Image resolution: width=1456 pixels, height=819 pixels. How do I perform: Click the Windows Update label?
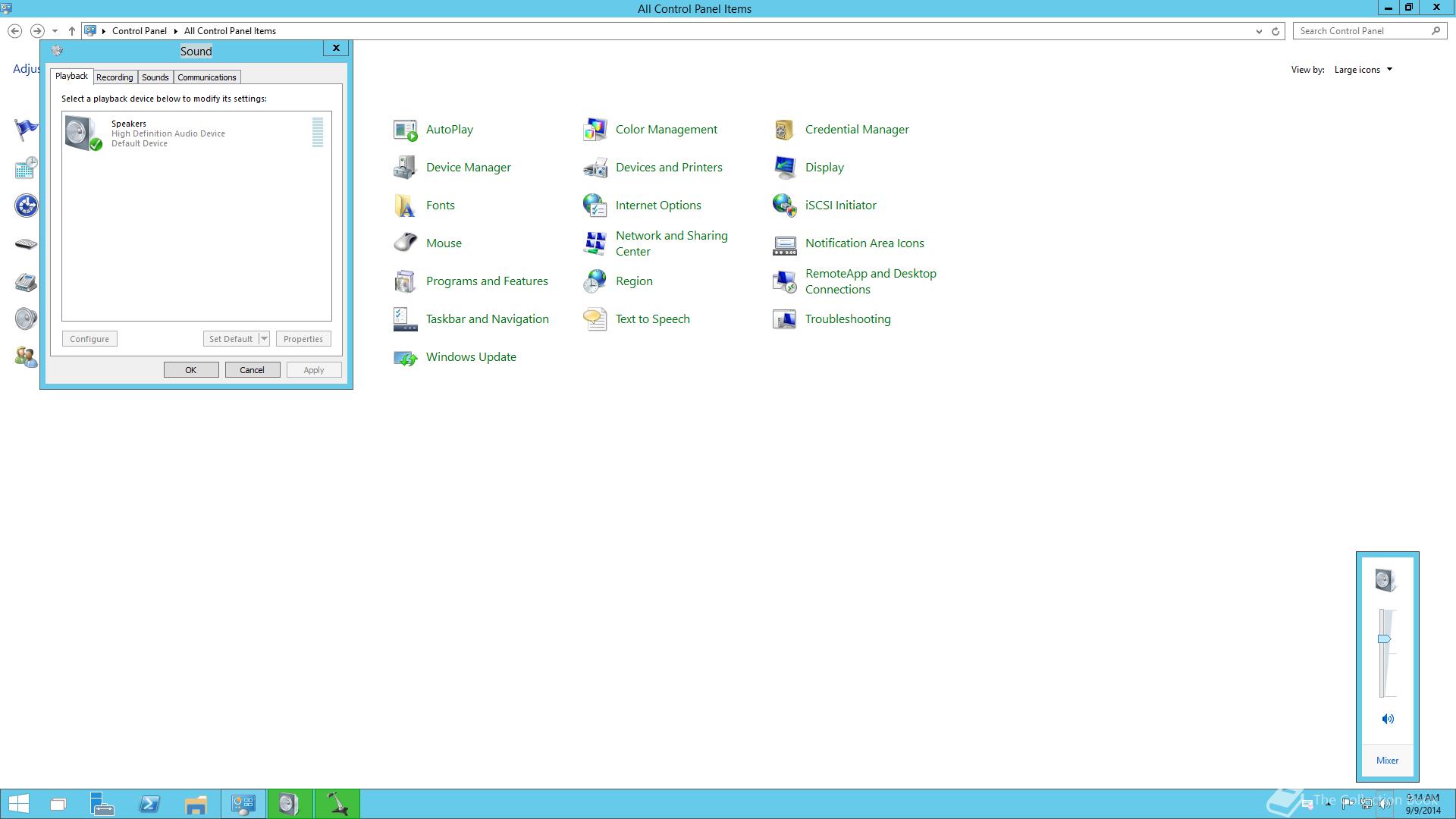point(471,357)
